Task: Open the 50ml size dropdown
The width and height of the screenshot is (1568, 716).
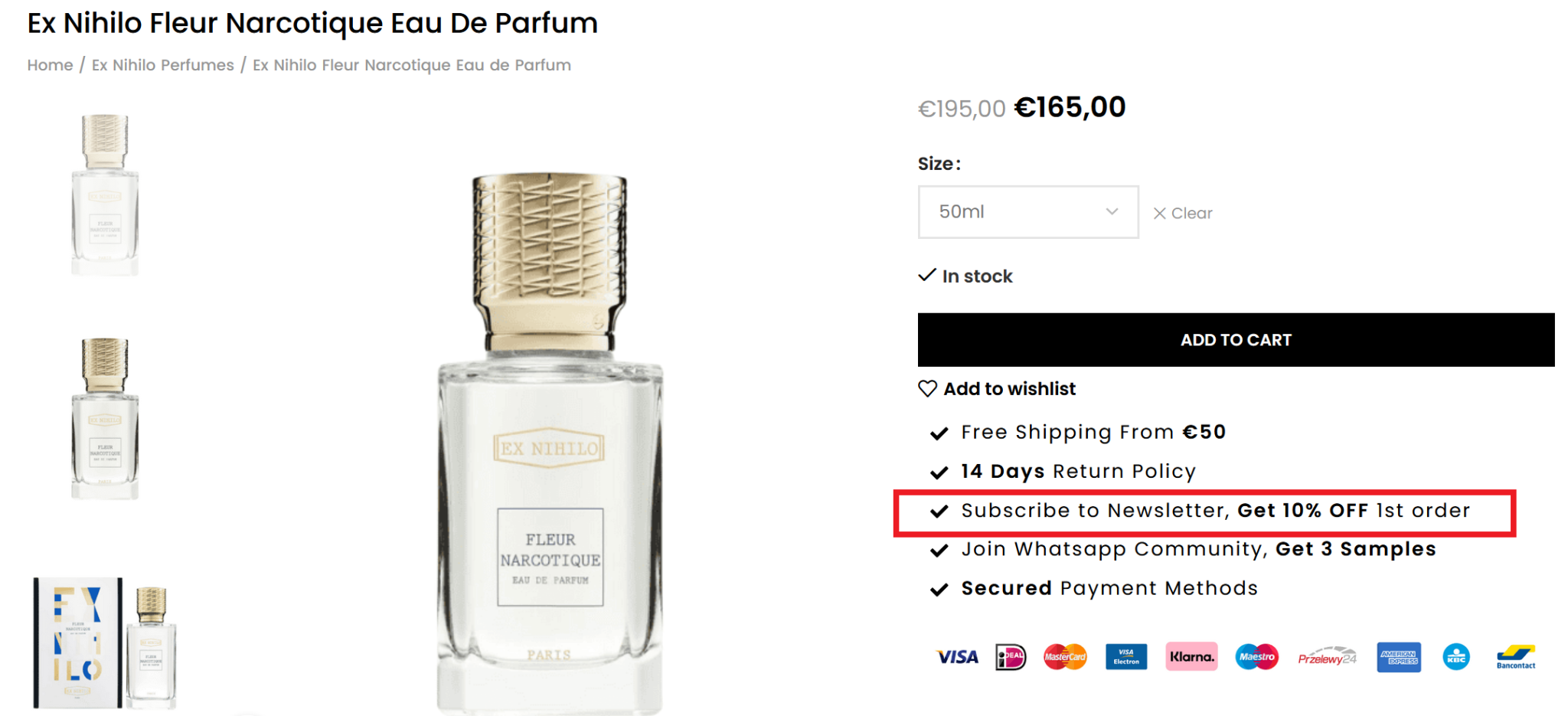Action: pyautogui.click(x=1027, y=212)
